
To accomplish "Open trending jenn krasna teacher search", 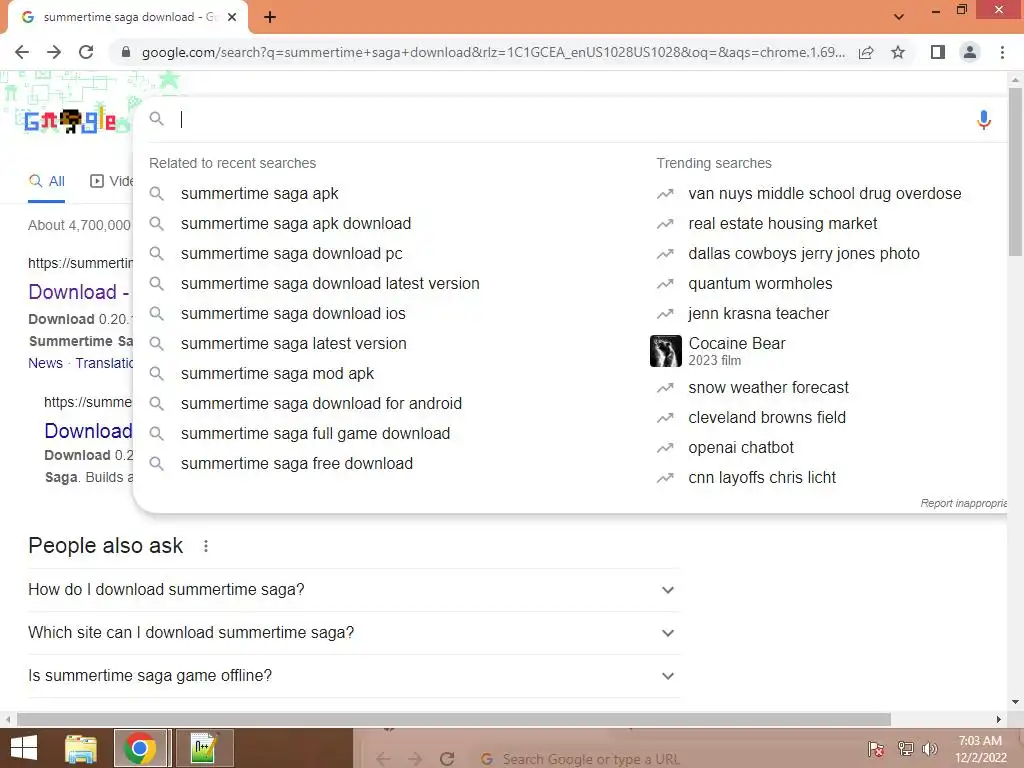I will click(x=758, y=314).
